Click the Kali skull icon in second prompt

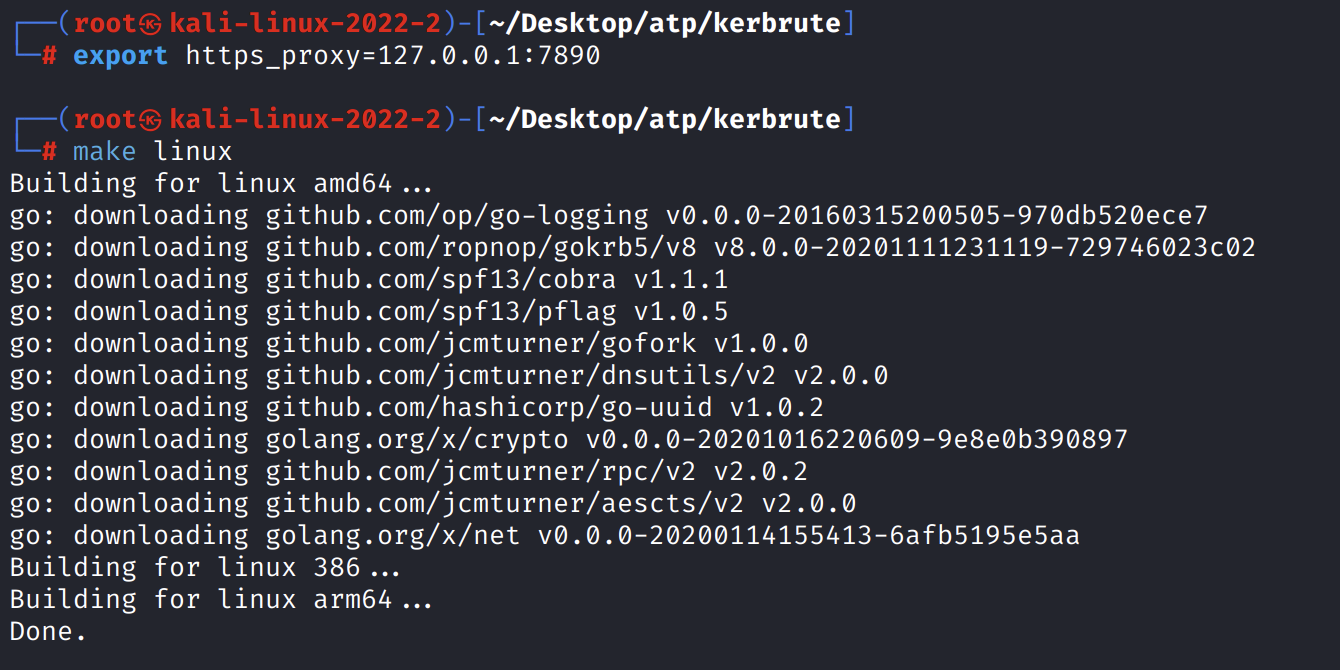click(151, 120)
